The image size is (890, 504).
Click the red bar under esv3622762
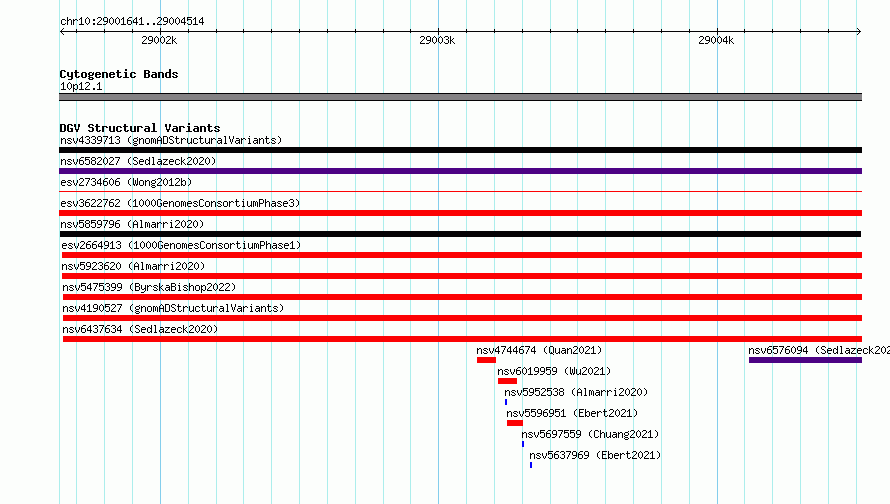[x=460, y=213]
